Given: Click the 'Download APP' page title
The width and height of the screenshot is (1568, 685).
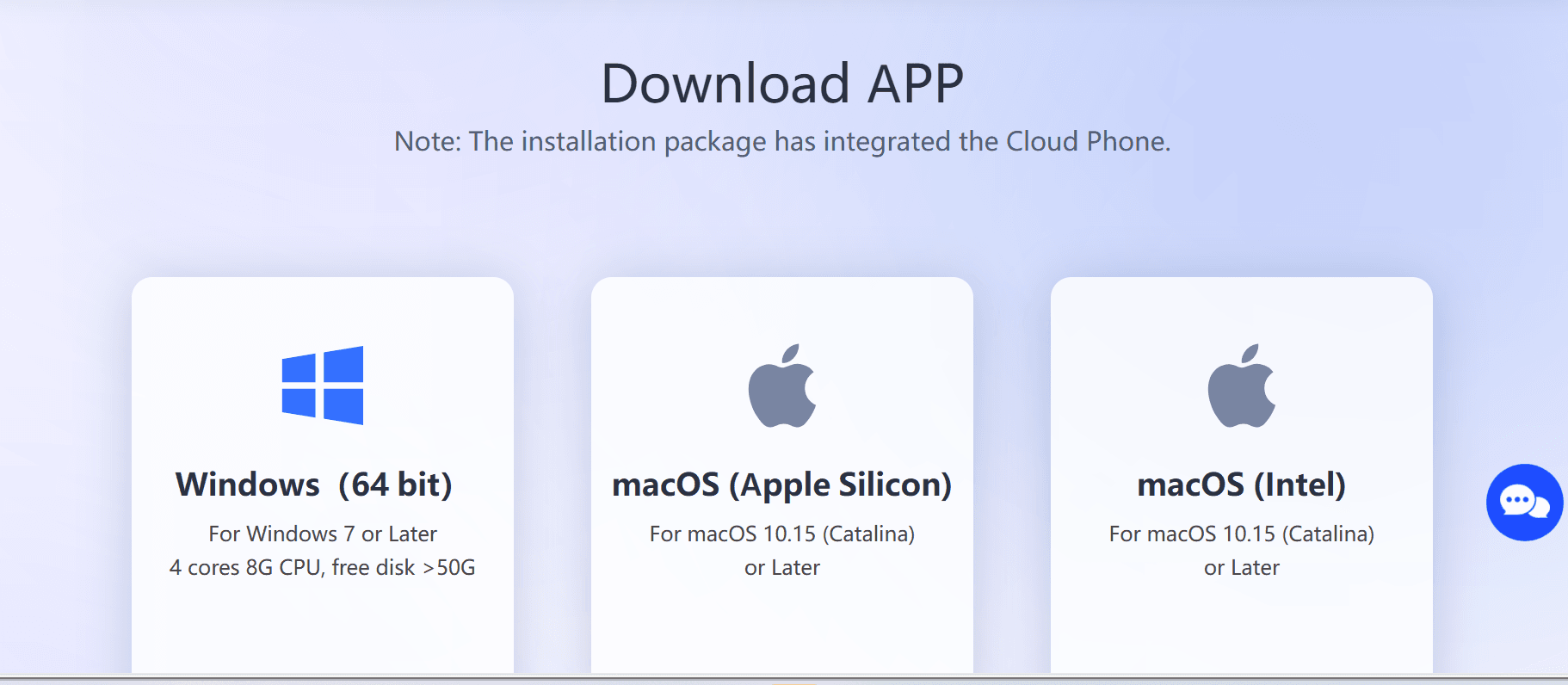Looking at the screenshot, I should (x=782, y=83).
